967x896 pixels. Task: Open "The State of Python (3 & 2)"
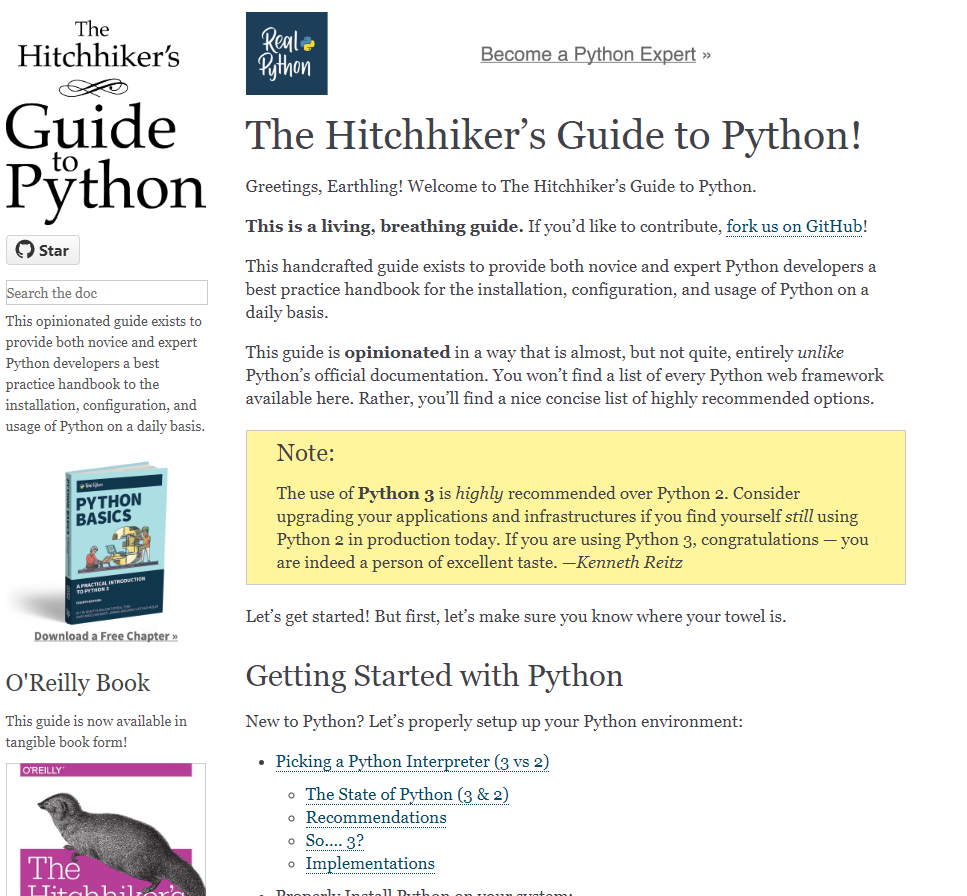click(407, 794)
